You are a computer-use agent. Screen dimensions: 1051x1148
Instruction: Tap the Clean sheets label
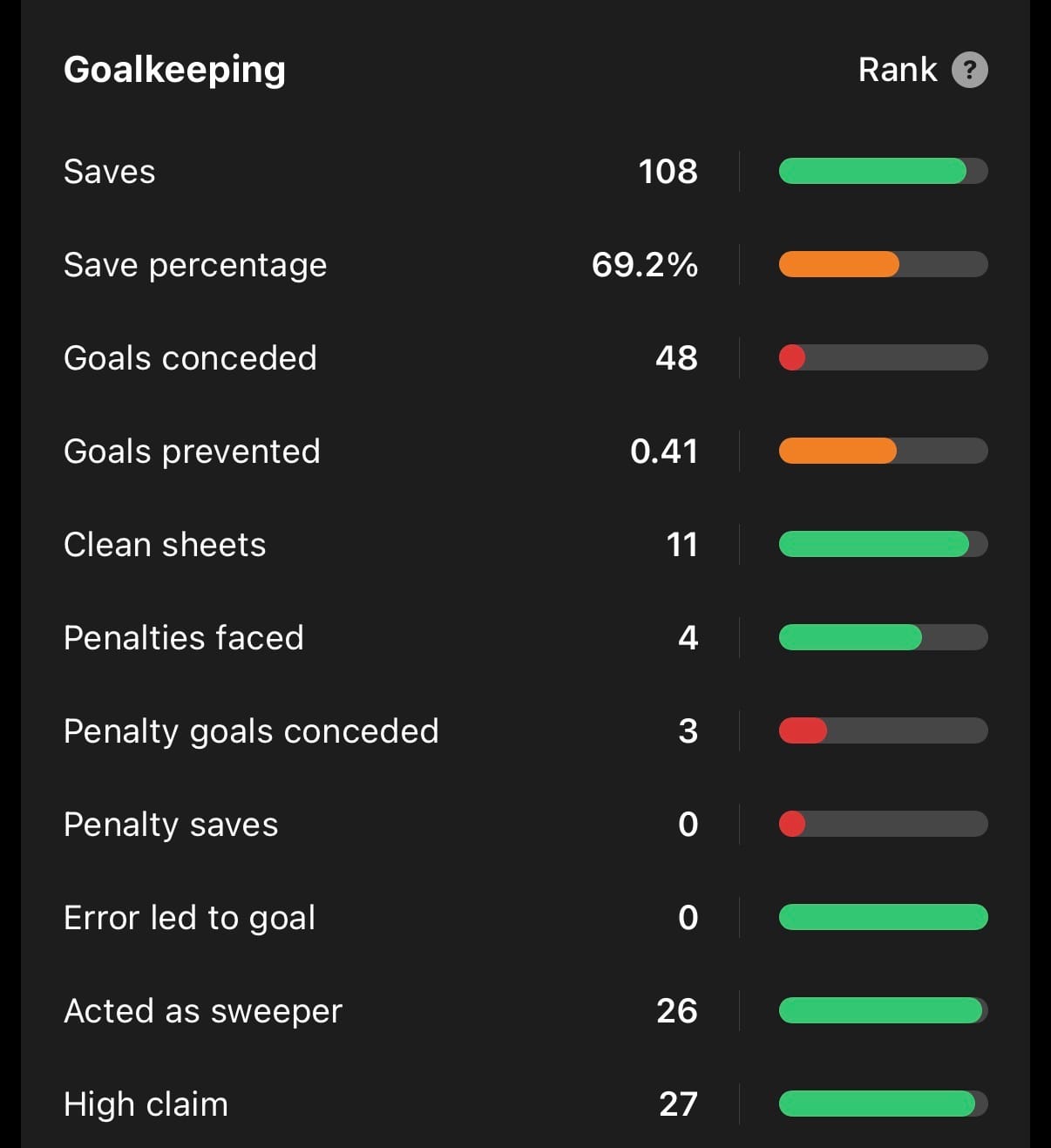pos(165,545)
